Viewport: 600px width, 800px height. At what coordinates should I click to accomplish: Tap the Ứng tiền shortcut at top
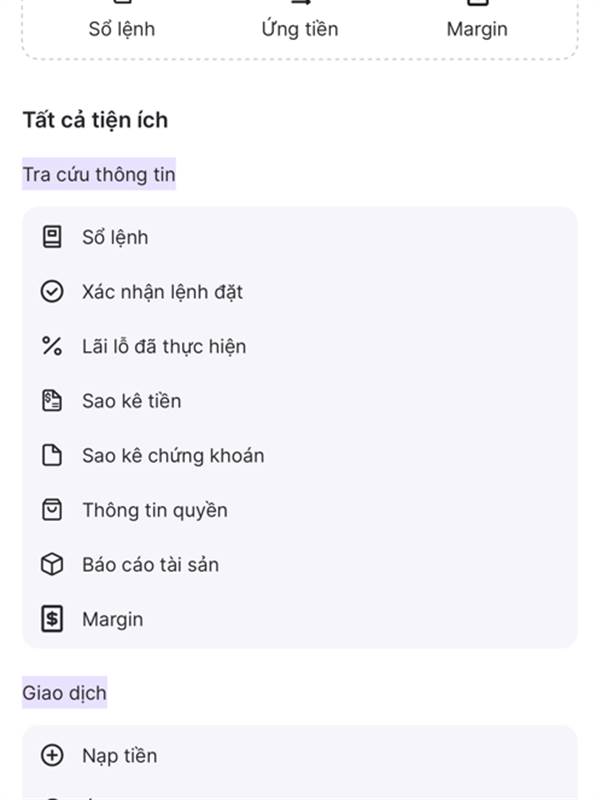pos(300,28)
